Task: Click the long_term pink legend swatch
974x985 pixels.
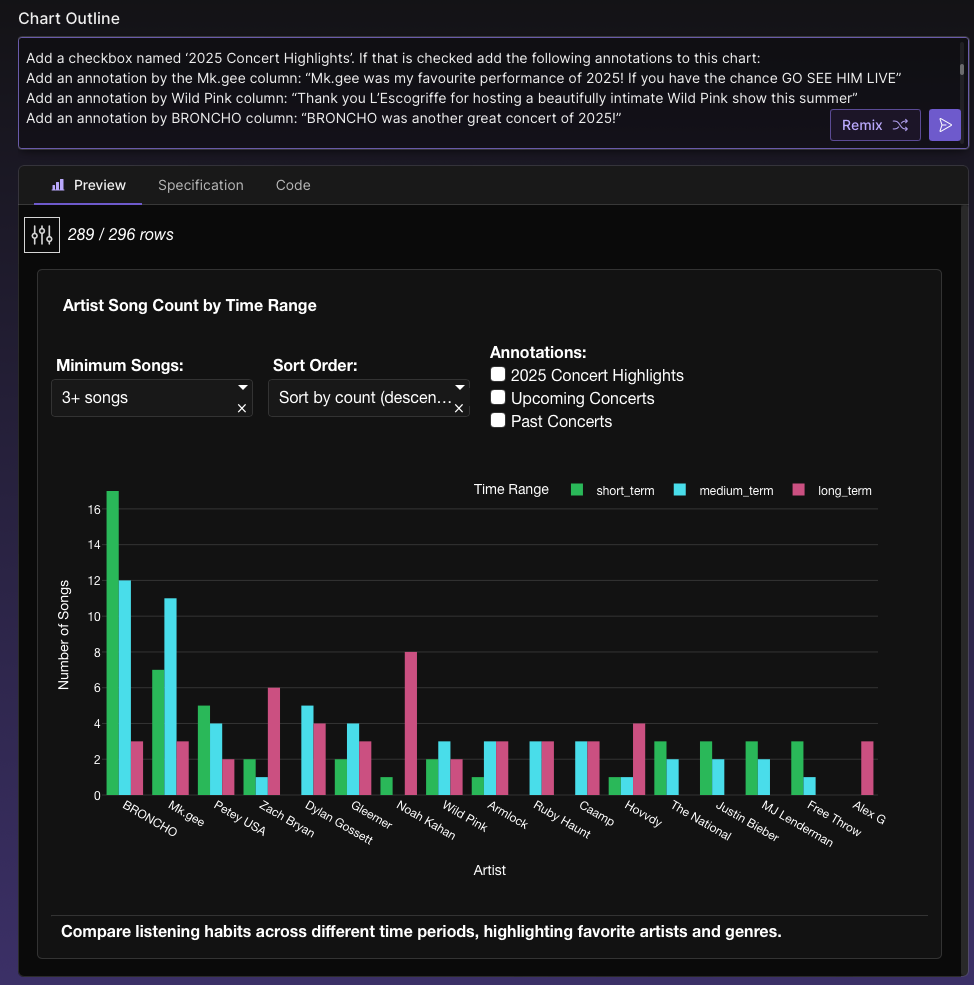Action: pyautogui.click(x=798, y=490)
